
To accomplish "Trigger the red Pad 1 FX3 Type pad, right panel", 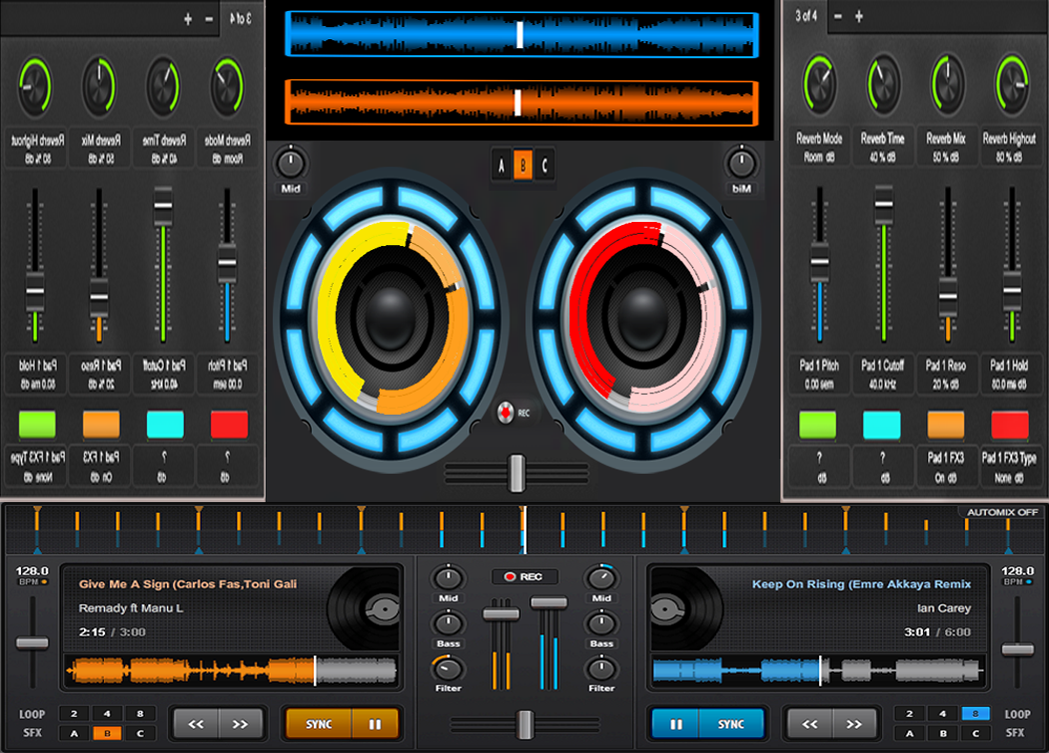I will pos(1010,425).
